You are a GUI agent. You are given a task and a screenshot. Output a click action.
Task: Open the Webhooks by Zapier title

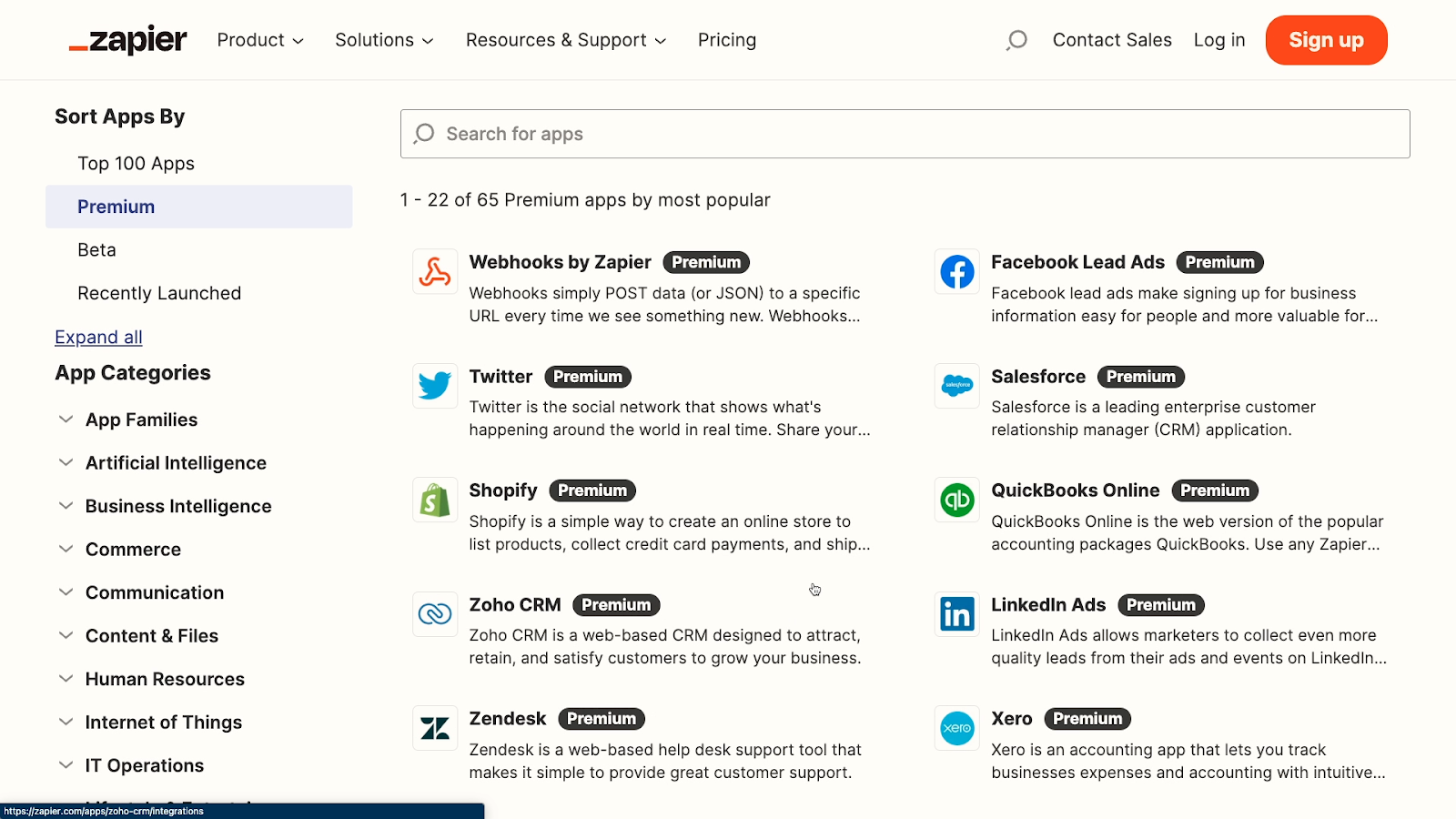(x=561, y=262)
